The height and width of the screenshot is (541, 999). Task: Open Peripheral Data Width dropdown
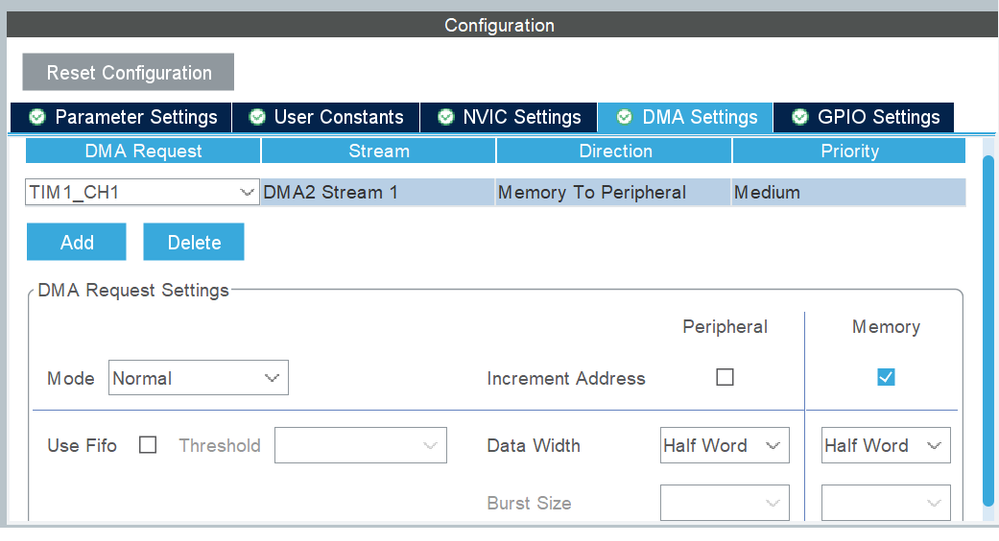tap(724, 446)
